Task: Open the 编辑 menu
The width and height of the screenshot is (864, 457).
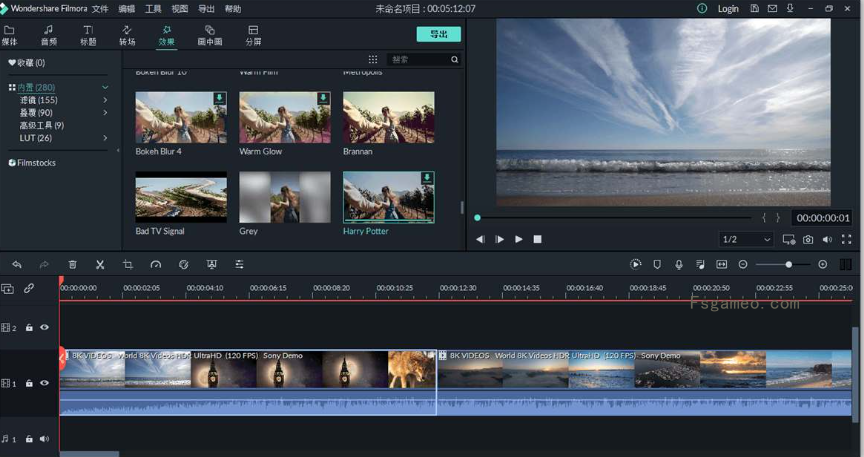Action: (127, 9)
